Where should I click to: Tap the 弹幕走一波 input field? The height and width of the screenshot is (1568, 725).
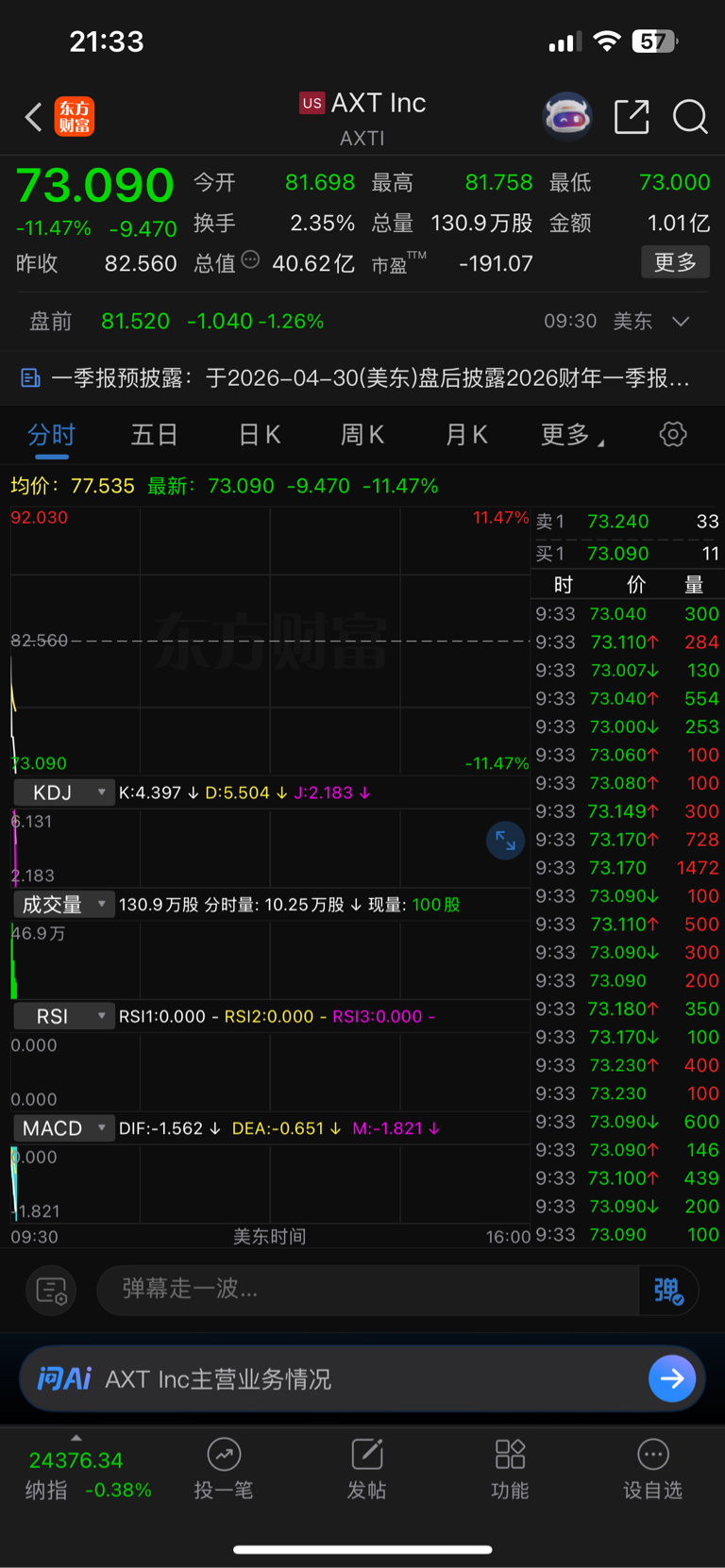pyautogui.click(x=368, y=1290)
